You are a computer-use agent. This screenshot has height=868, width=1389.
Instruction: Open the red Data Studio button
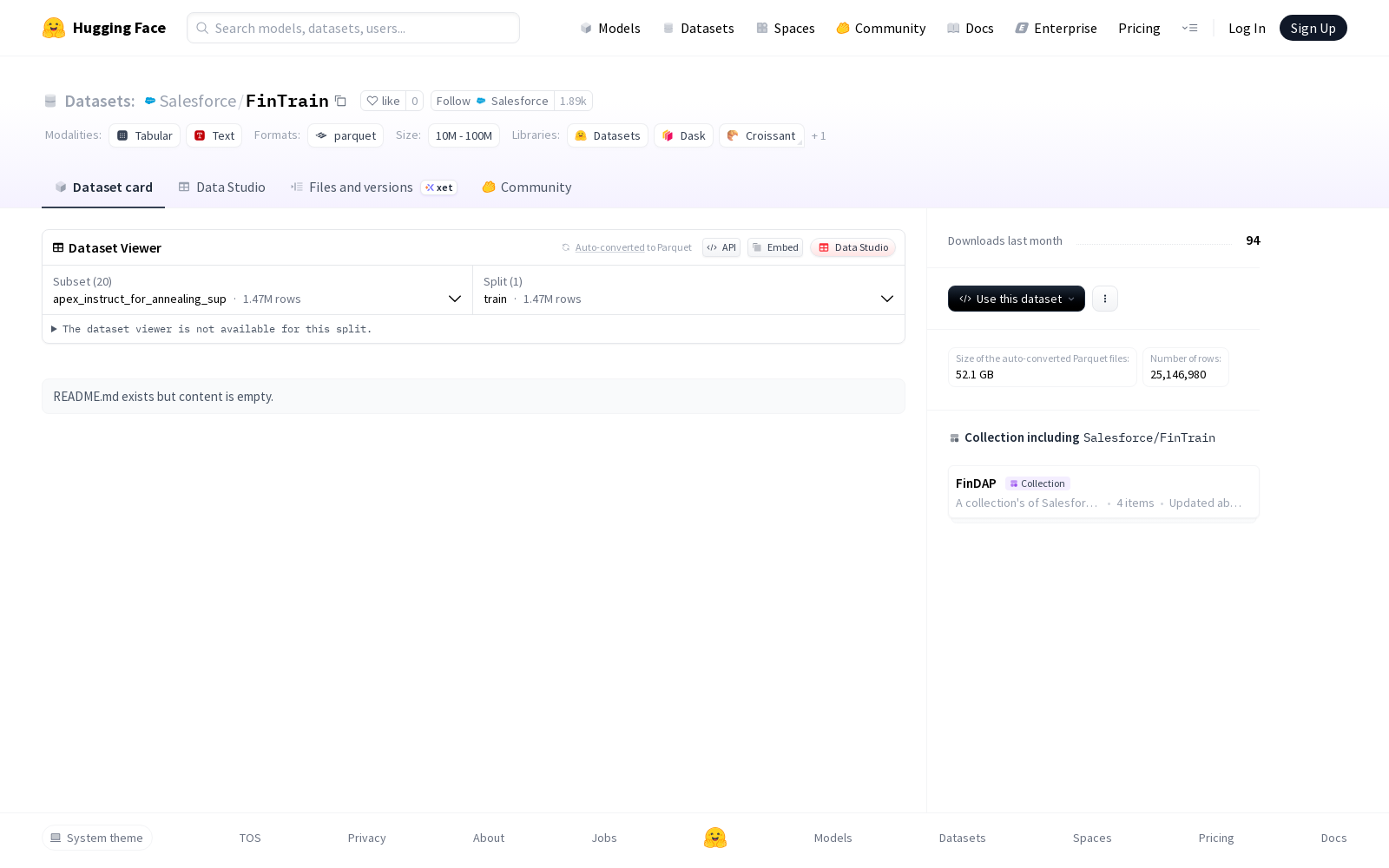[x=853, y=247]
